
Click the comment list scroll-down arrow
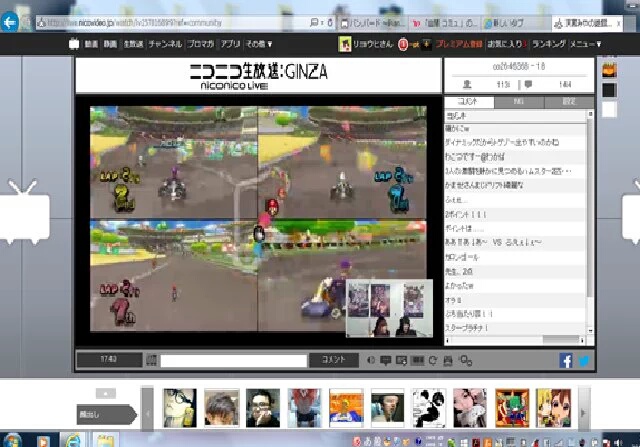click(x=590, y=330)
